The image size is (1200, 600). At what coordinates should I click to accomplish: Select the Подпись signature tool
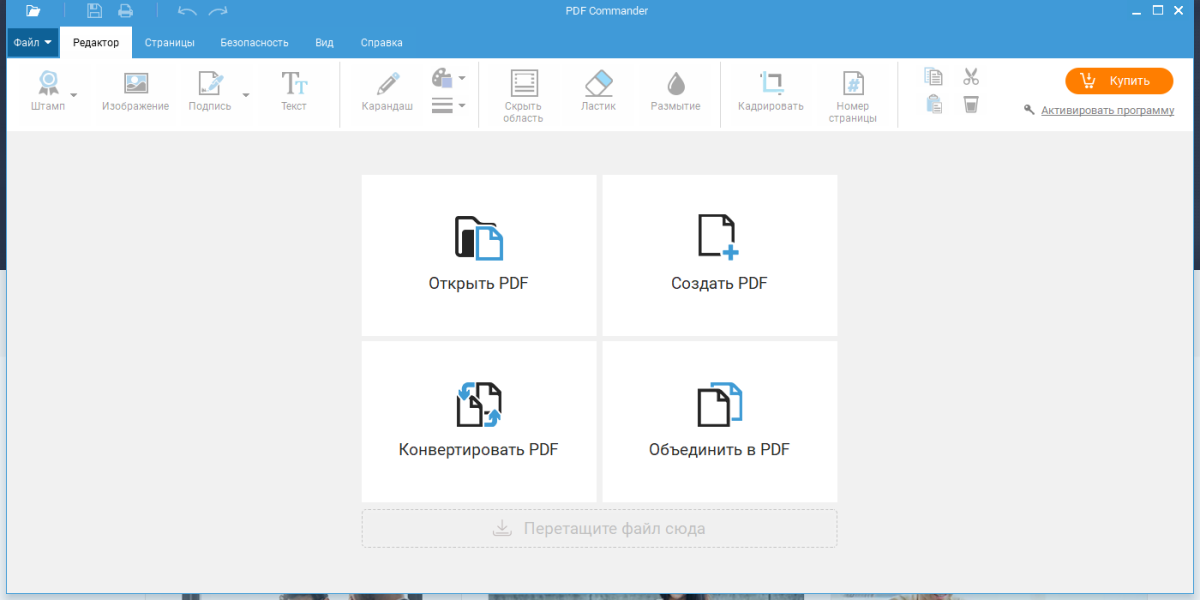(210, 91)
